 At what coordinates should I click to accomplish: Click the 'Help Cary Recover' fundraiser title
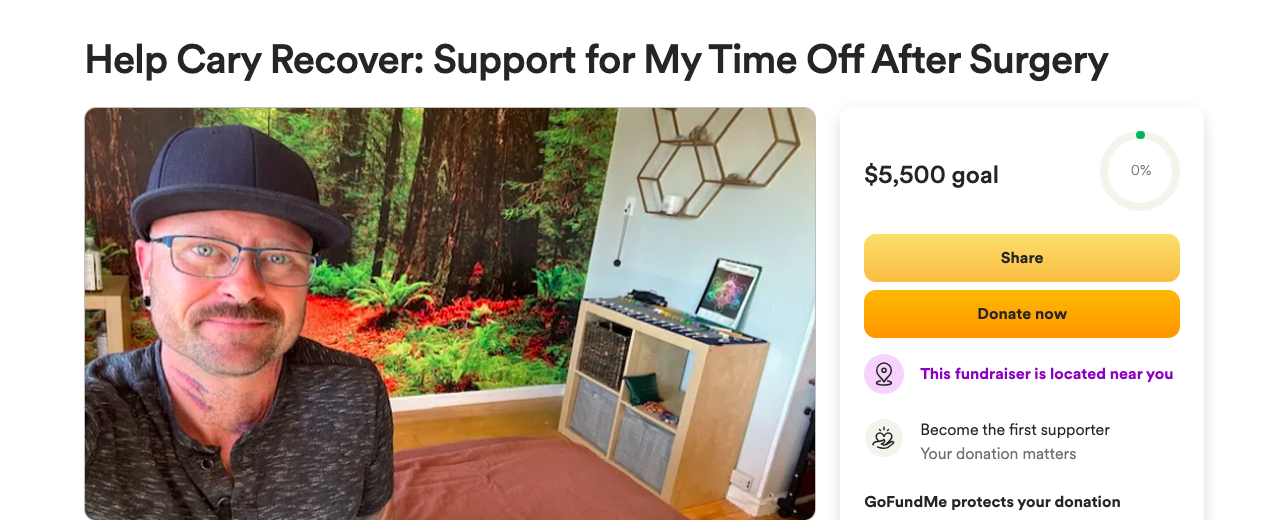(596, 61)
